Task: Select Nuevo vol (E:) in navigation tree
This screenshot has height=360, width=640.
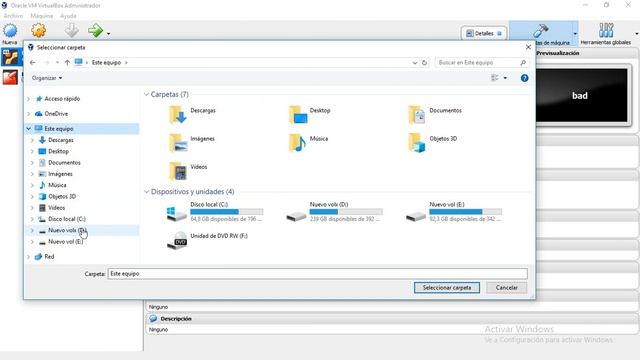Action: pos(65,242)
